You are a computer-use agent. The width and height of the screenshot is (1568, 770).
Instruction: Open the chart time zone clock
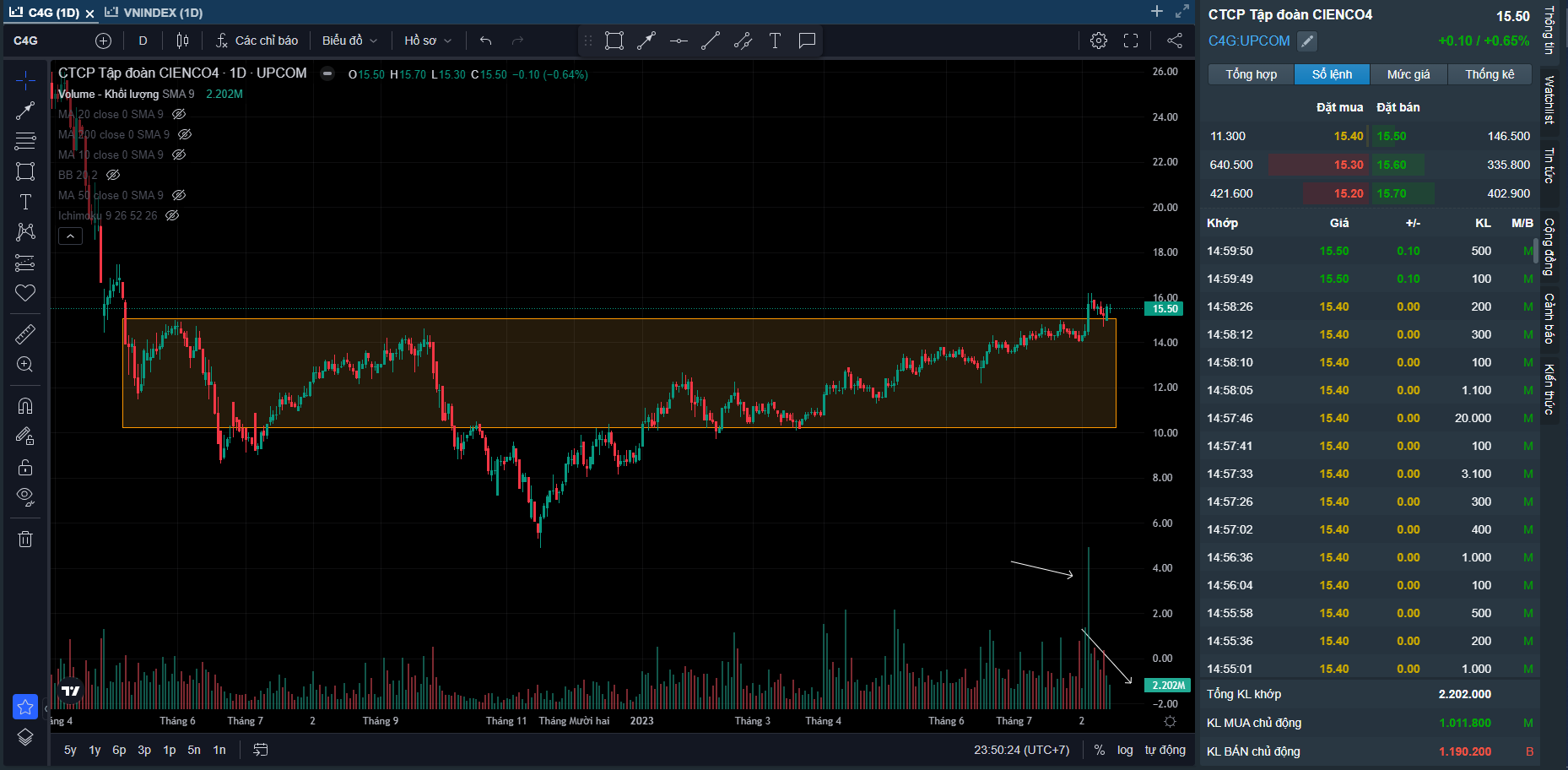point(1021,750)
